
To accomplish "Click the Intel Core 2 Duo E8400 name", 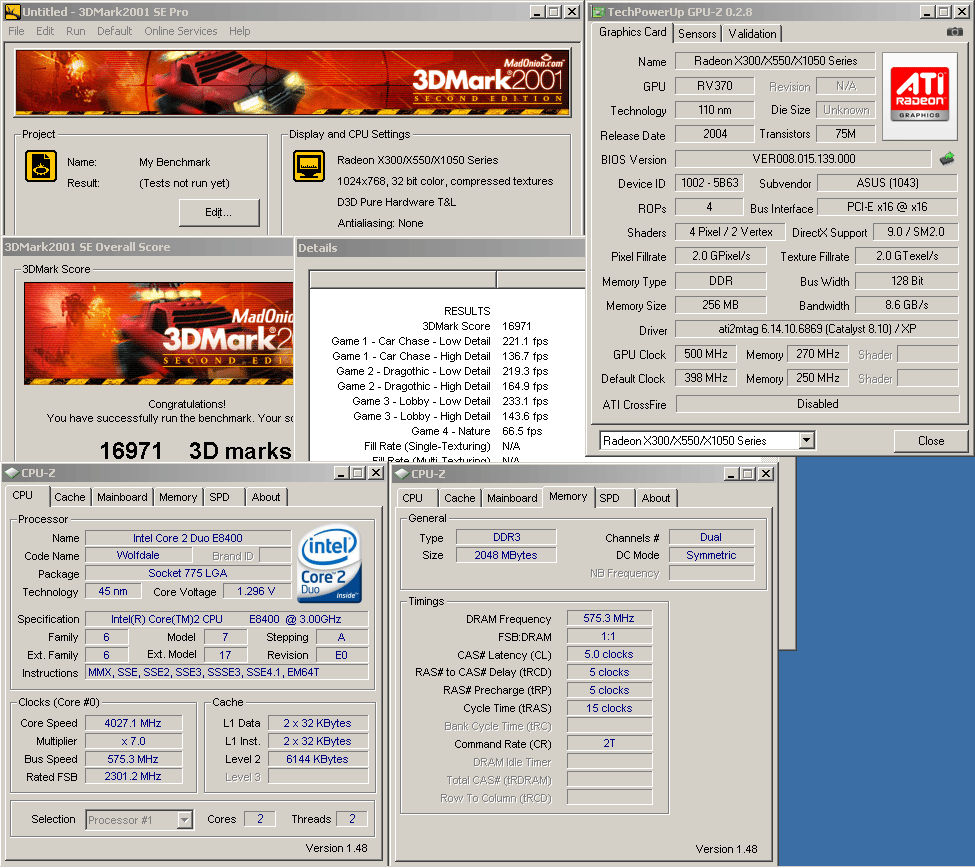I will point(188,538).
